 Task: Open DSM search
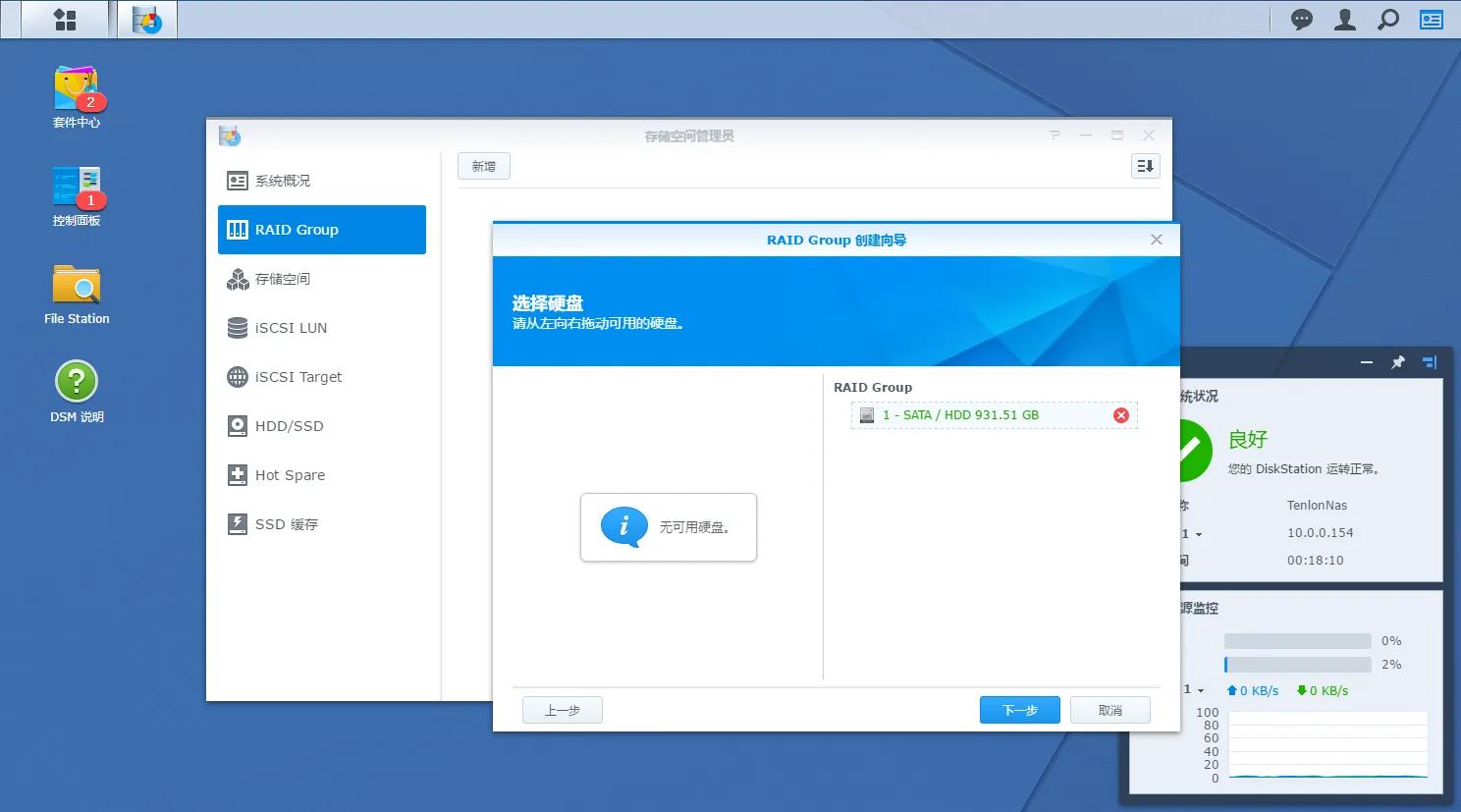coord(1387,19)
